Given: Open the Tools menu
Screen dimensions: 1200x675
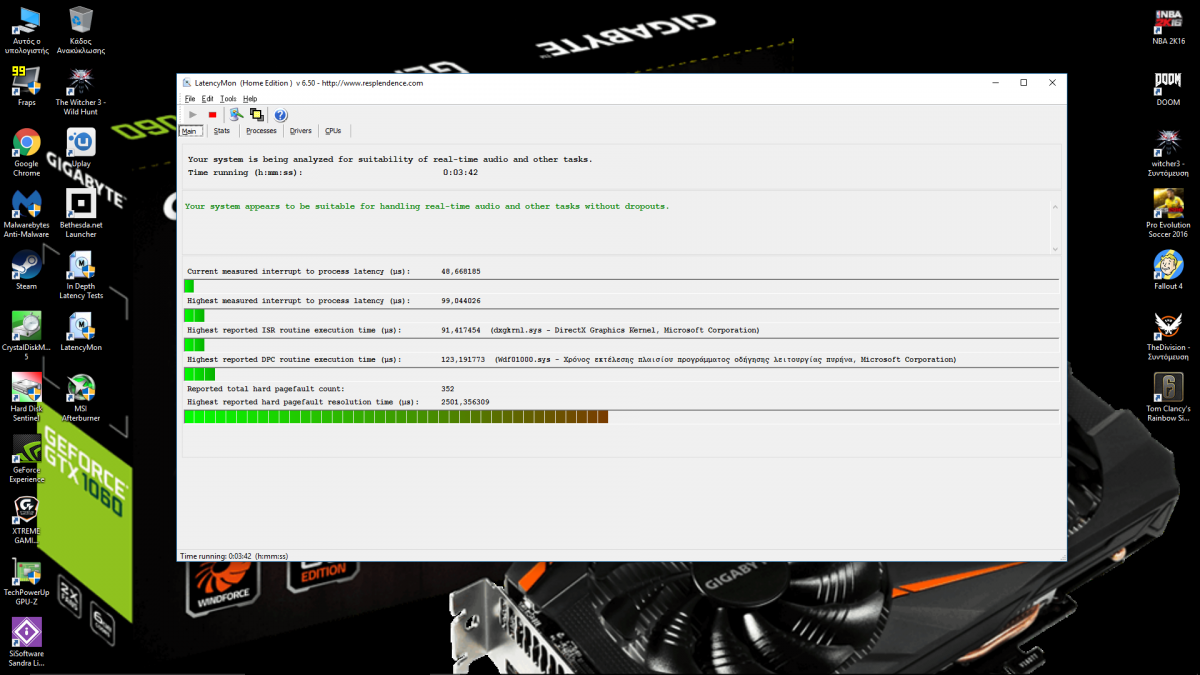Looking at the screenshot, I should [x=228, y=99].
